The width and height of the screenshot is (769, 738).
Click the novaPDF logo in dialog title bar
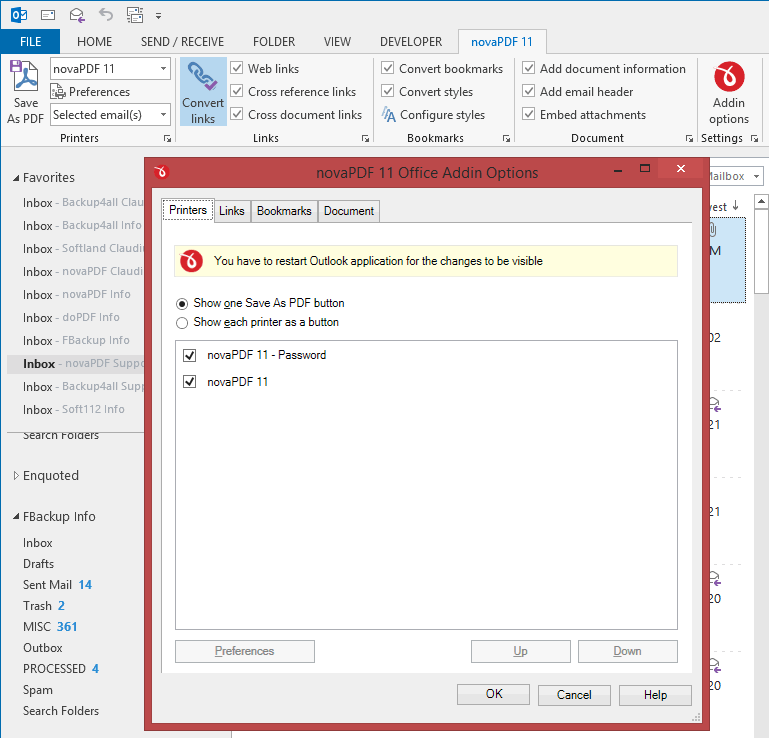pos(161,172)
